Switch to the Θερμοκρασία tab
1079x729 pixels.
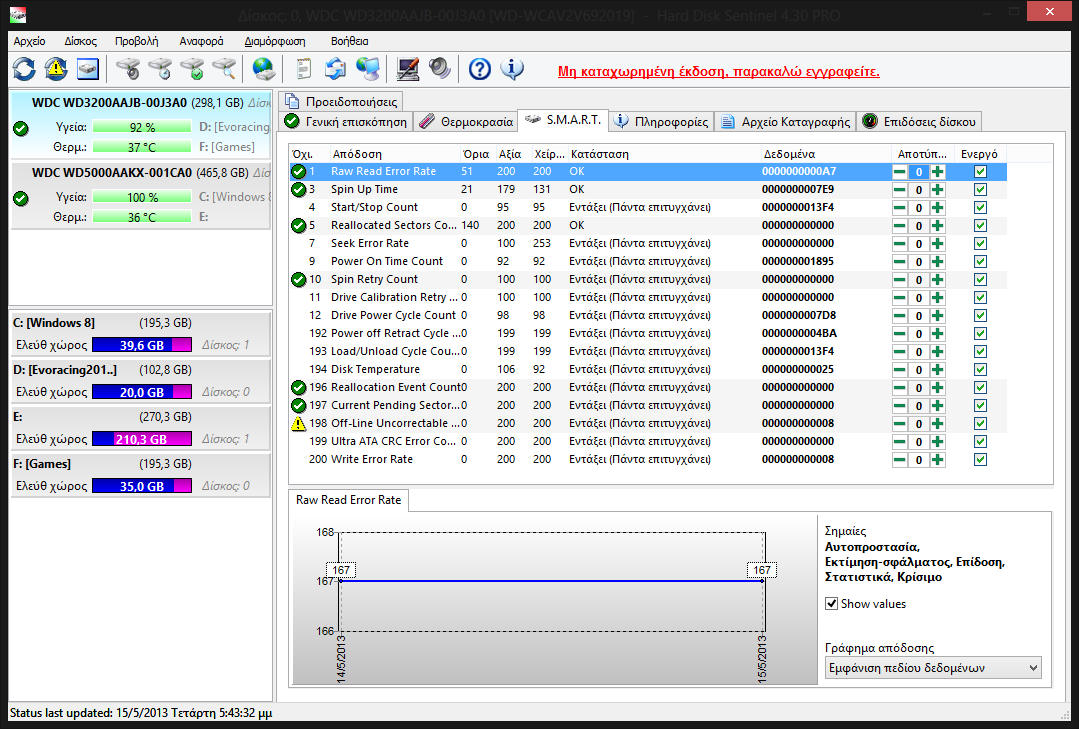click(x=466, y=122)
